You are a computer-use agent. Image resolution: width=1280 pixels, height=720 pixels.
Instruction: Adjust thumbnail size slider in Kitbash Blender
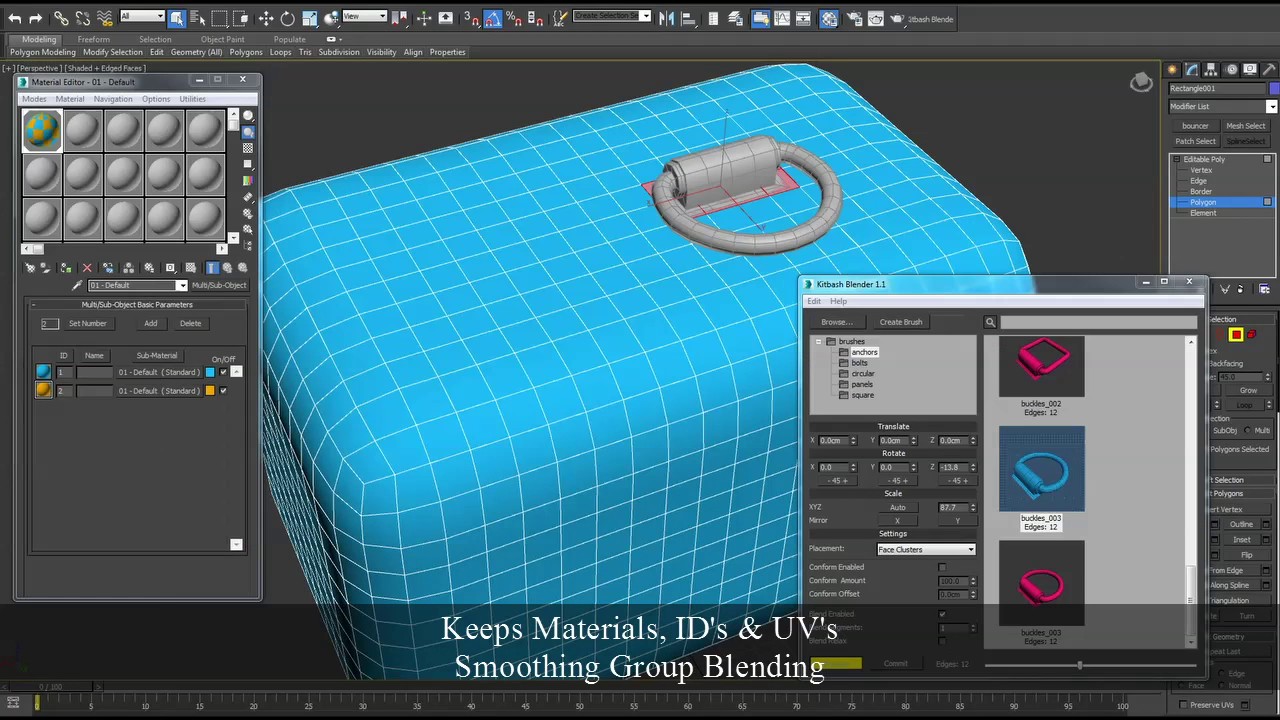coord(1080,664)
